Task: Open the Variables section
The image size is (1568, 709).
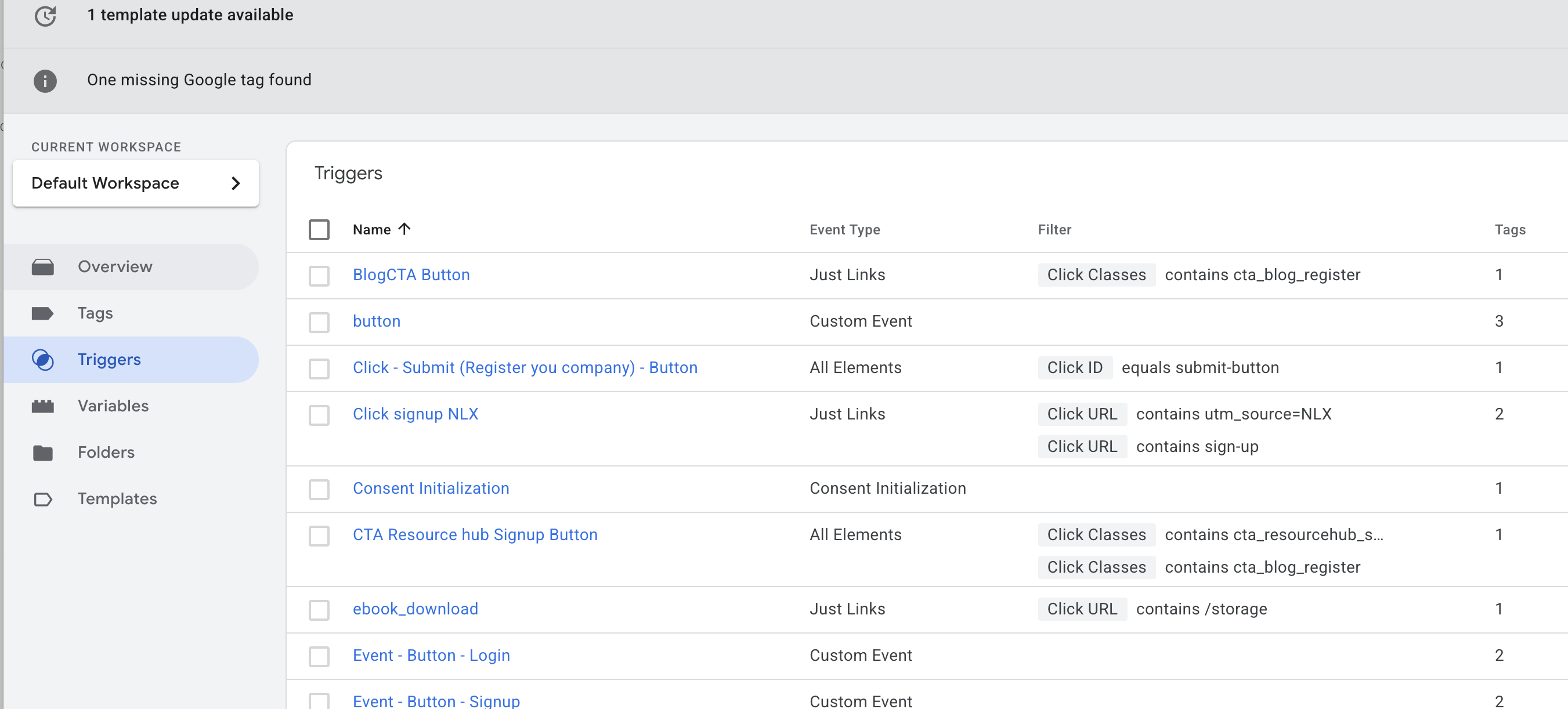Action: (113, 406)
